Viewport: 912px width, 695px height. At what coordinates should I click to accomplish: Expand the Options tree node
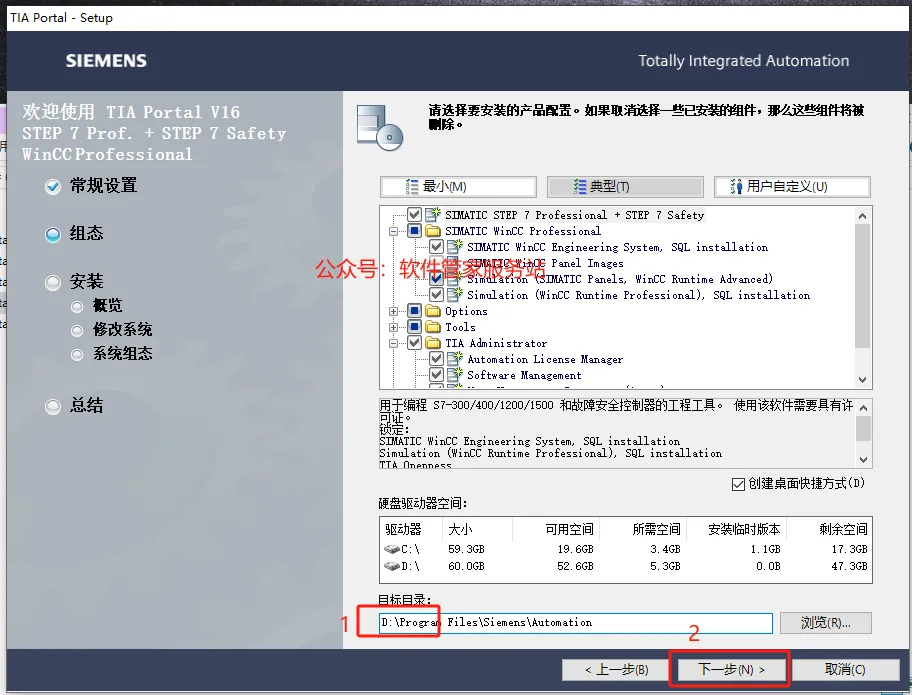tap(394, 311)
